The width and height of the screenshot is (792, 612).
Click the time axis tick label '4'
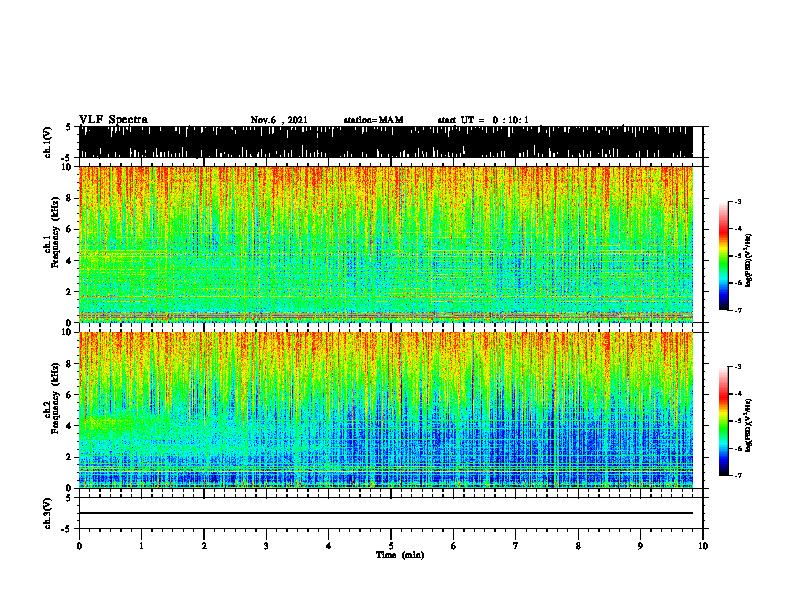point(329,546)
